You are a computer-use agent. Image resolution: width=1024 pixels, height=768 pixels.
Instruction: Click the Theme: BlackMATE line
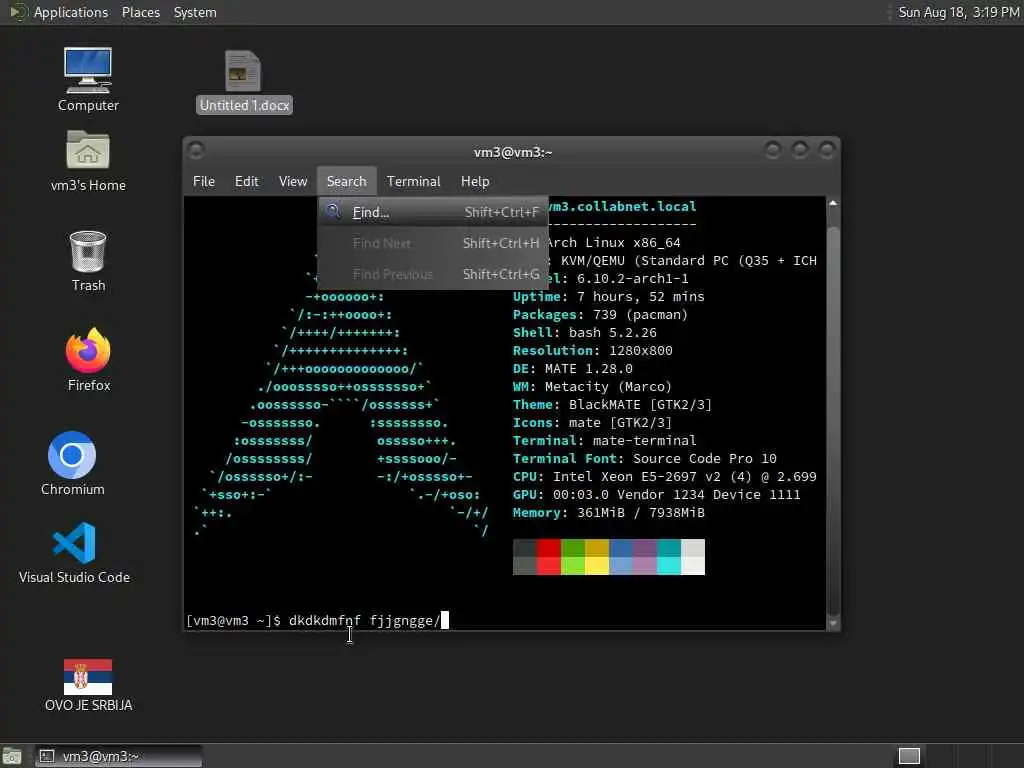612,405
